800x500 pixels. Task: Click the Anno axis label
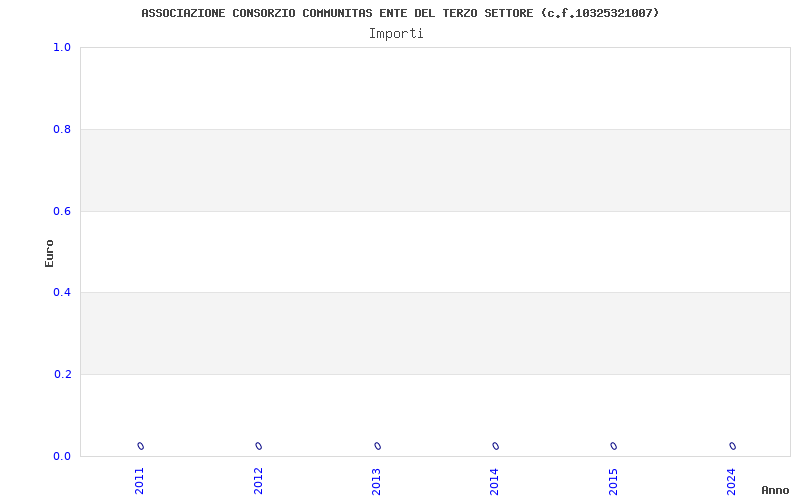(x=775, y=490)
